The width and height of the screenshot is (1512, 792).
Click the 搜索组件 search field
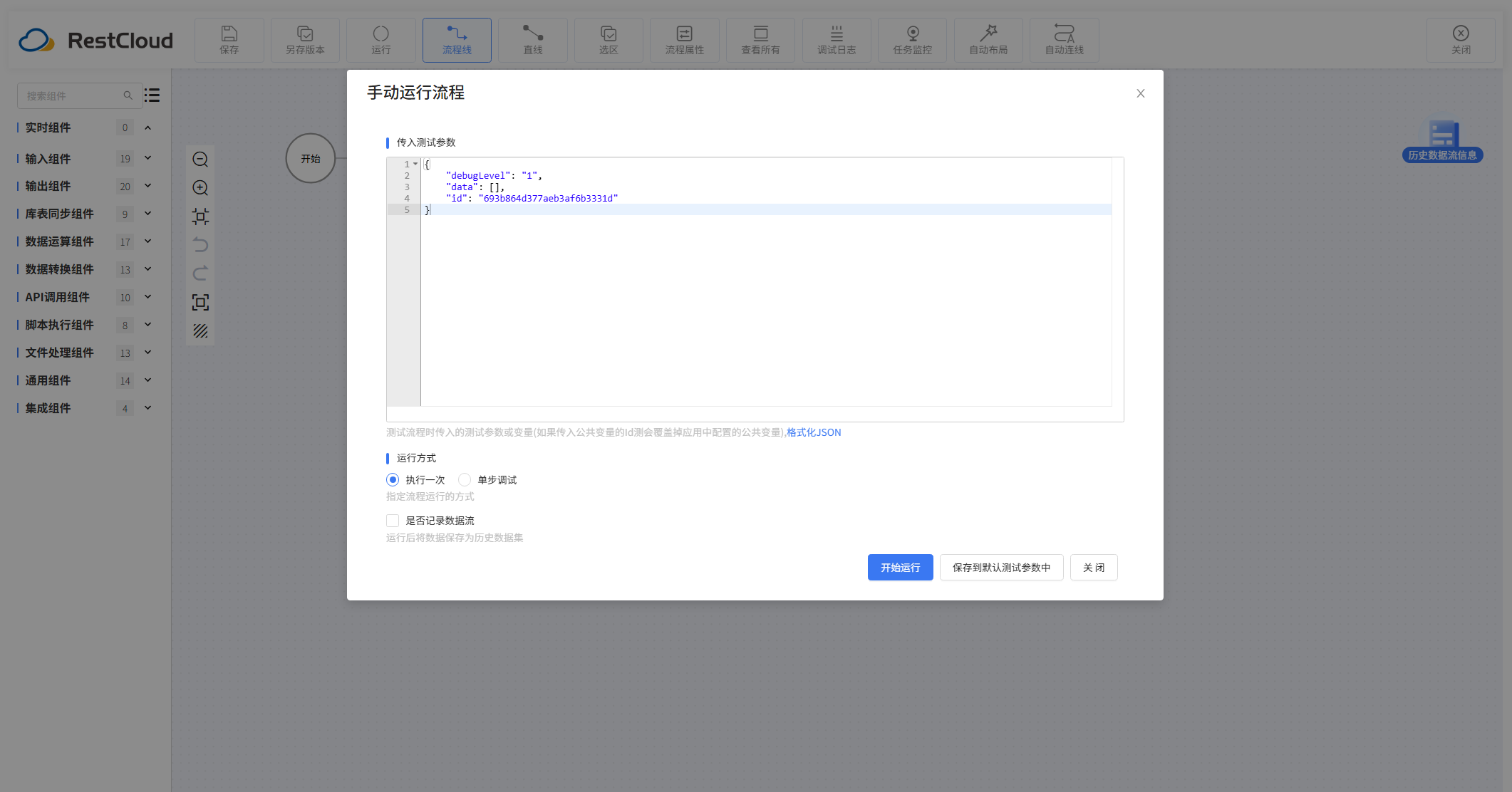coord(71,95)
